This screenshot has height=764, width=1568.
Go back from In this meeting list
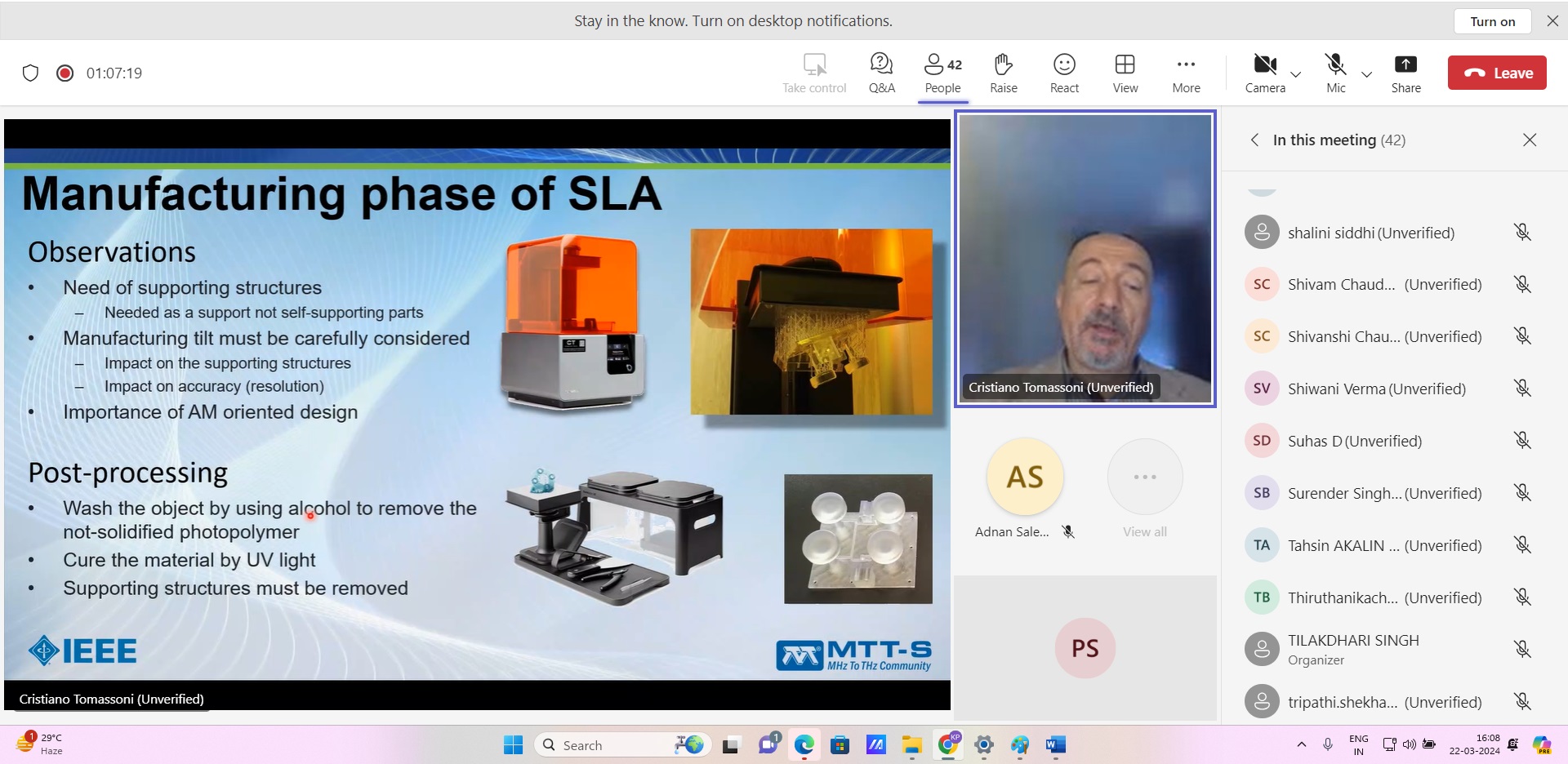click(x=1254, y=140)
